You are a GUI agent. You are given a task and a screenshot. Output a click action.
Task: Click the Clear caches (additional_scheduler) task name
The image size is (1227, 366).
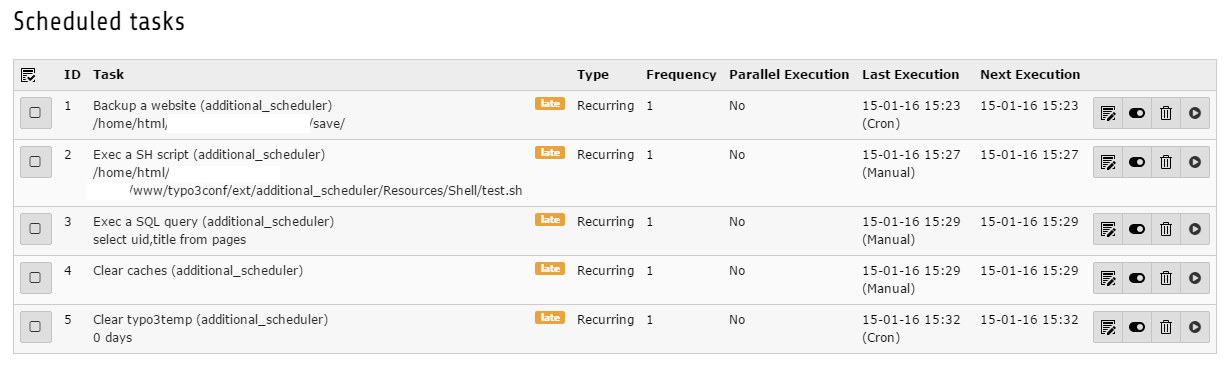click(198, 271)
